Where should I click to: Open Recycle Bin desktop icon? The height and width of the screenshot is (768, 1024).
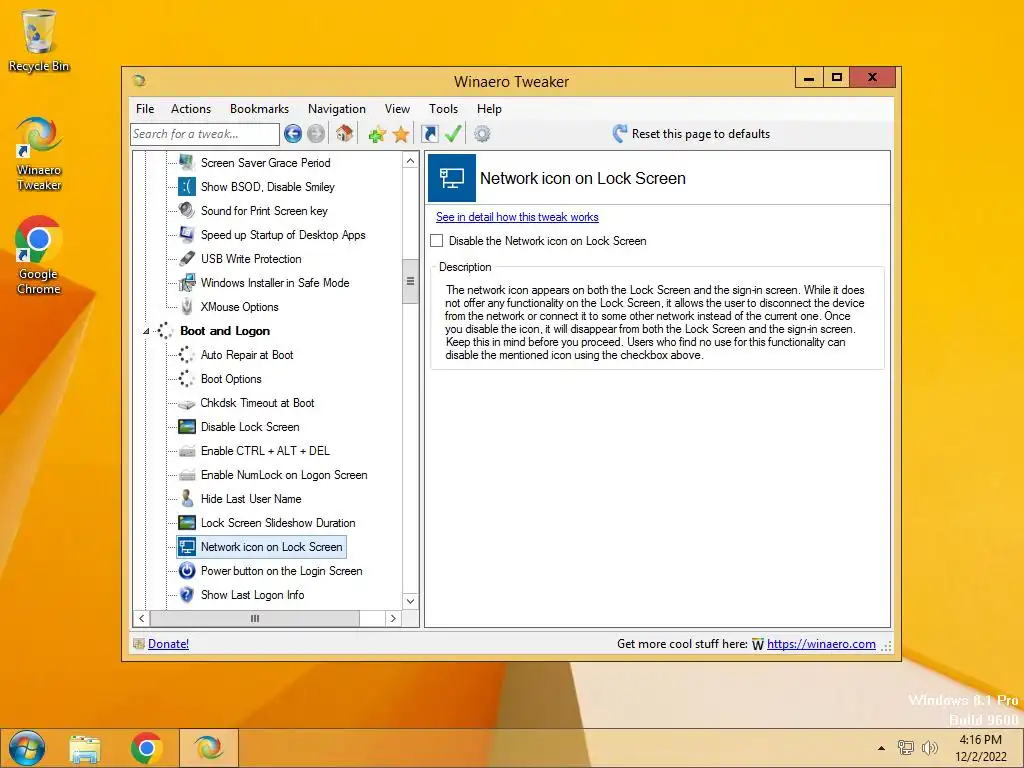pos(39,41)
